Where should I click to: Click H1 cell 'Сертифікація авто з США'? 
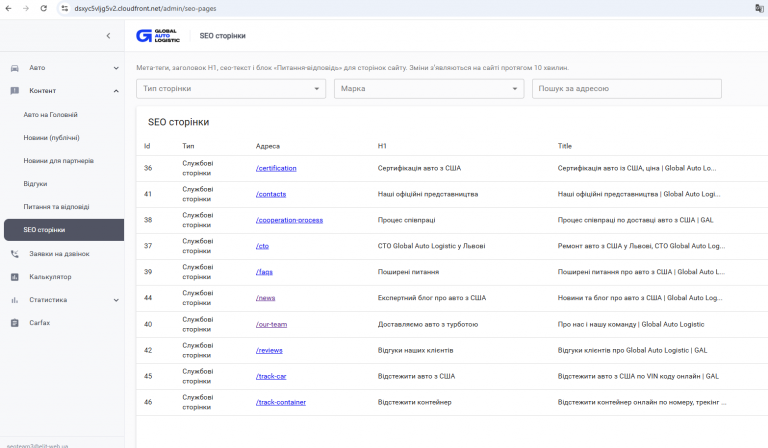[x=419, y=168]
